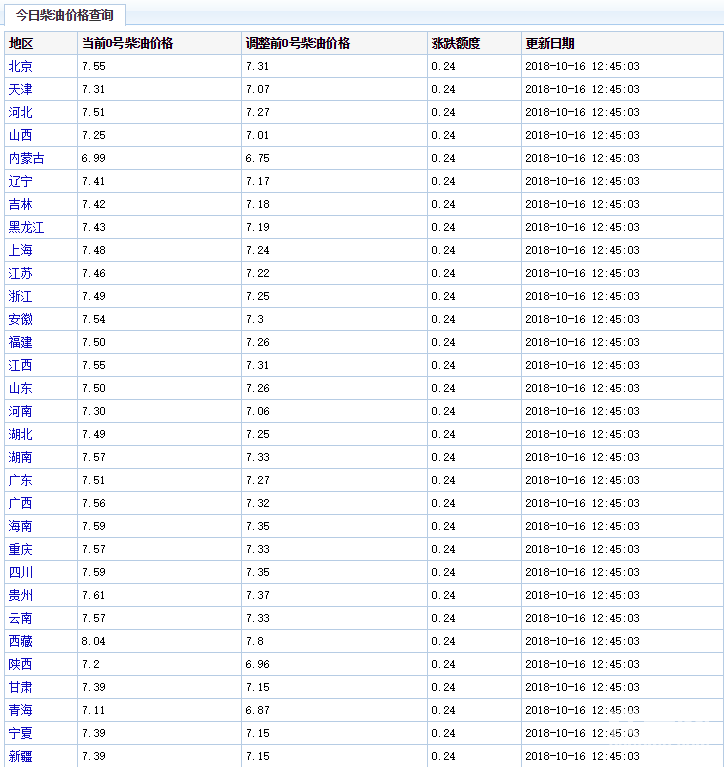Open the 四川 region link
Image resolution: width=724 pixels, height=767 pixels.
[x=21, y=572]
